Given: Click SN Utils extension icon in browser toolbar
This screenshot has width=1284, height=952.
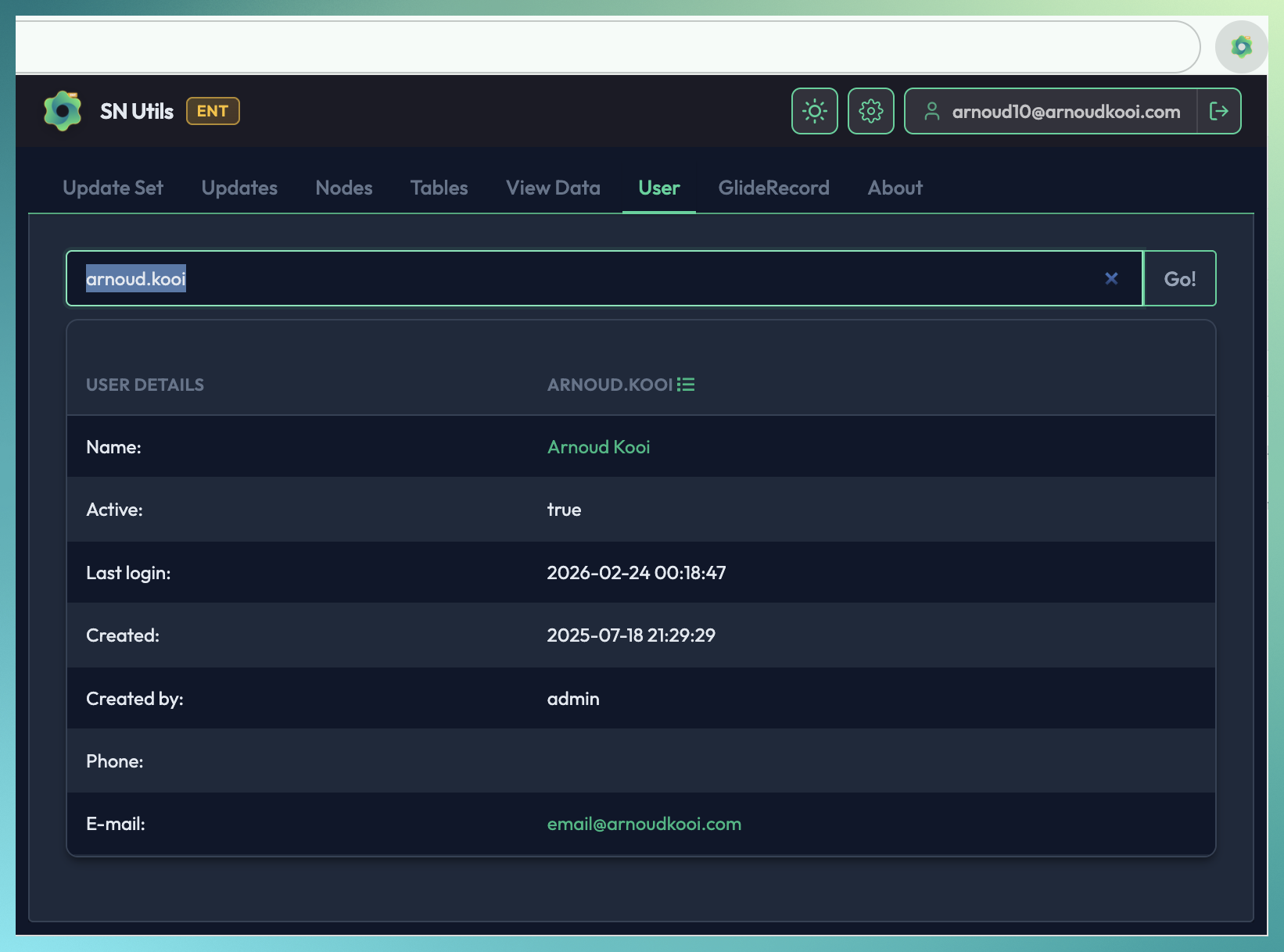Looking at the screenshot, I should point(1240,47).
